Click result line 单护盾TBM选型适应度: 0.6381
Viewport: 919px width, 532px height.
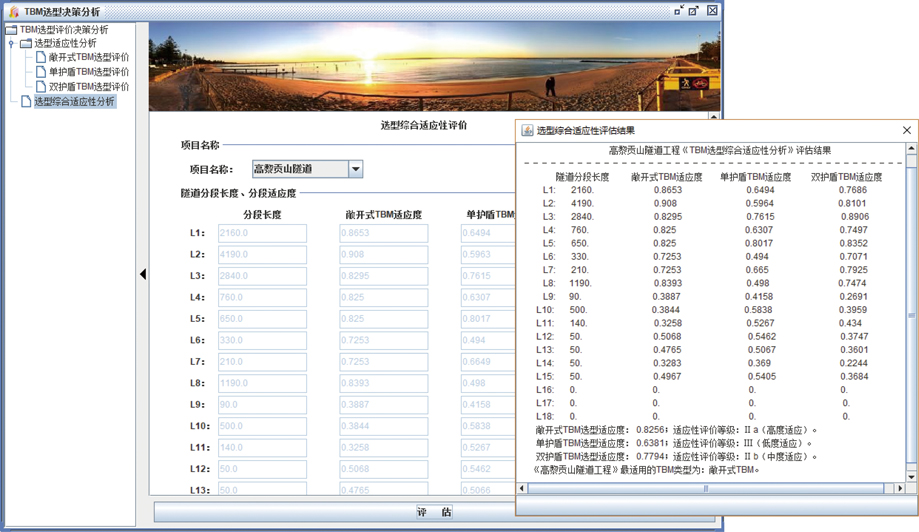click(674, 444)
